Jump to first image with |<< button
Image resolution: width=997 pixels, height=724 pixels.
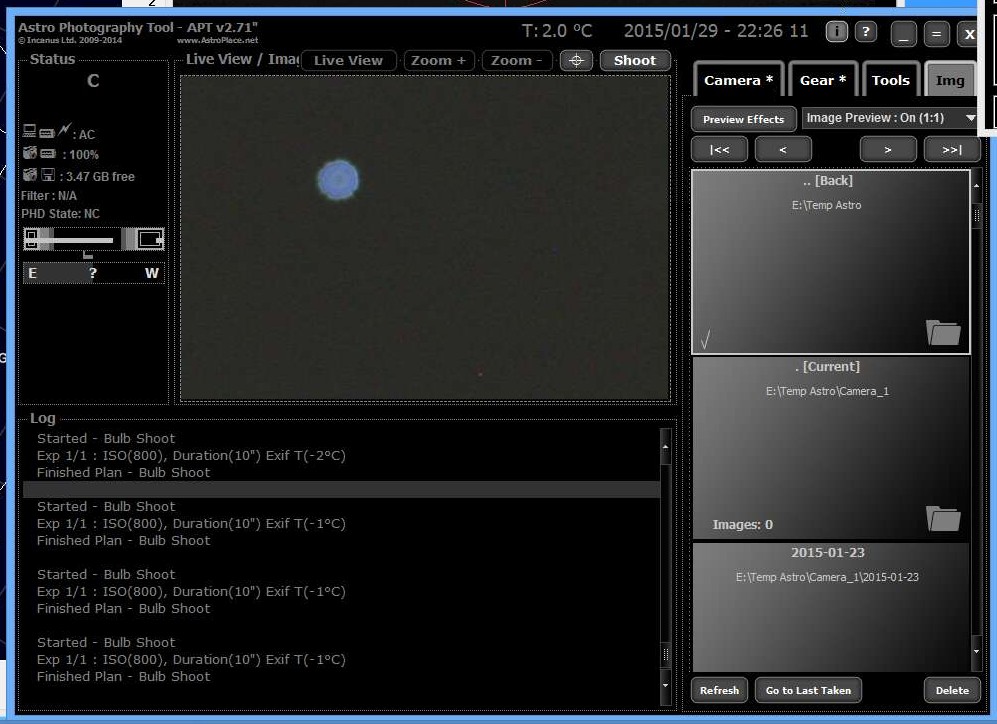tap(719, 150)
